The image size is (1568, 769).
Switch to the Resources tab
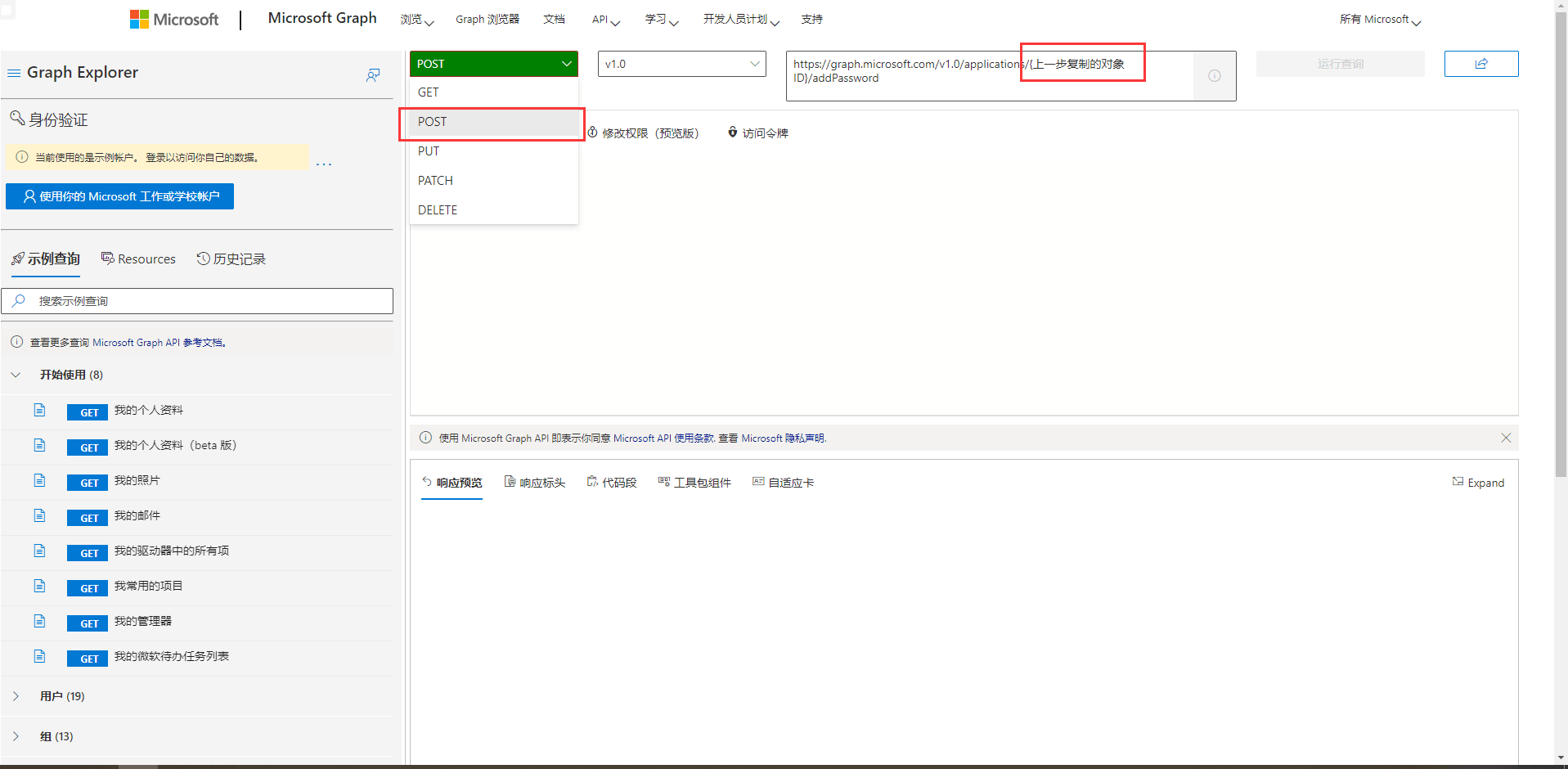pyautogui.click(x=138, y=259)
